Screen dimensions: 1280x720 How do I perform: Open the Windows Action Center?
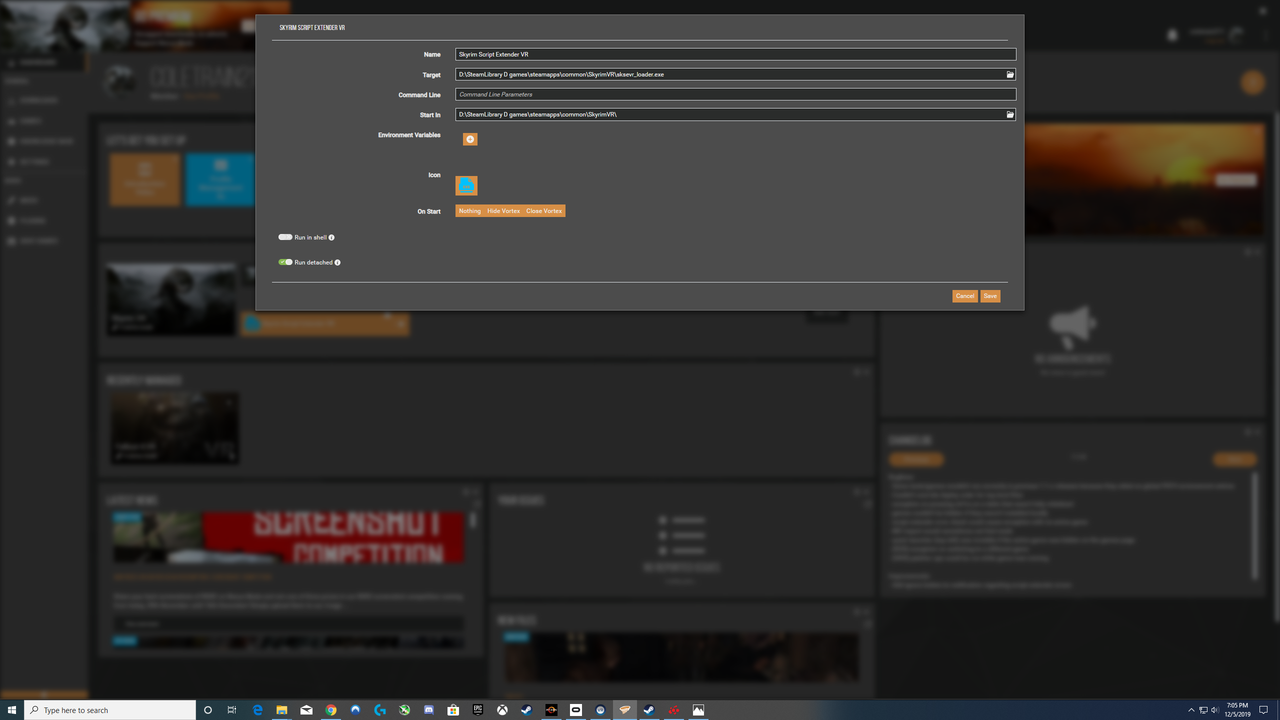pyautogui.click(x=1264, y=710)
